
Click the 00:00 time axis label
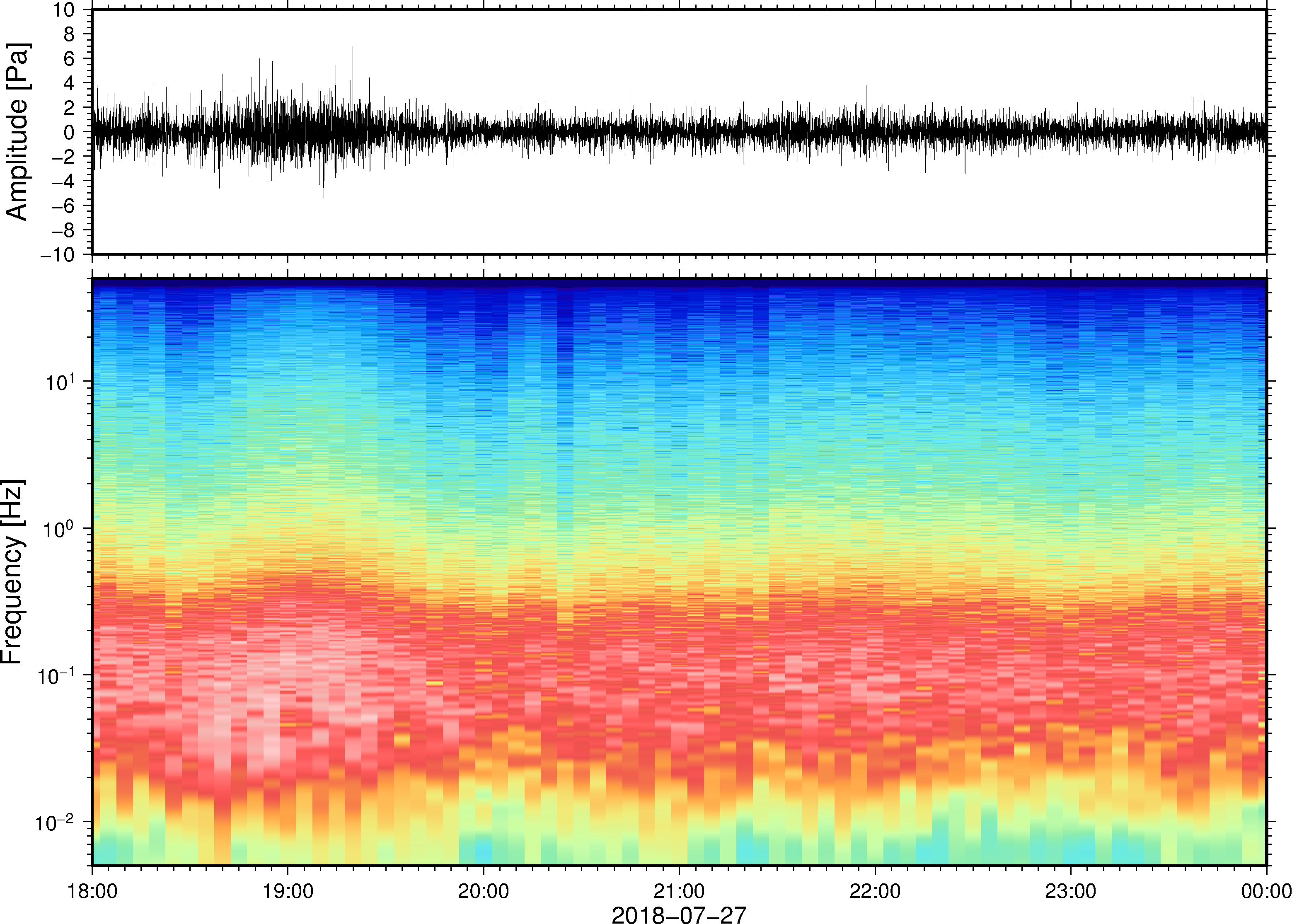click(x=1266, y=891)
